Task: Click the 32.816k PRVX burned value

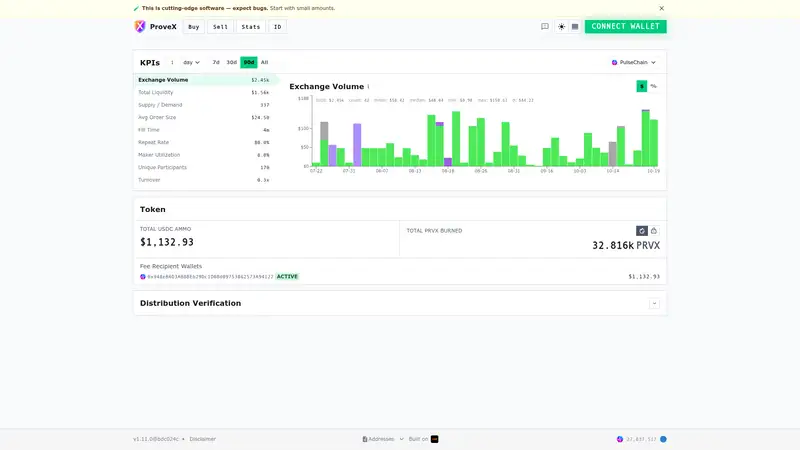Action: [x=626, y=245]
